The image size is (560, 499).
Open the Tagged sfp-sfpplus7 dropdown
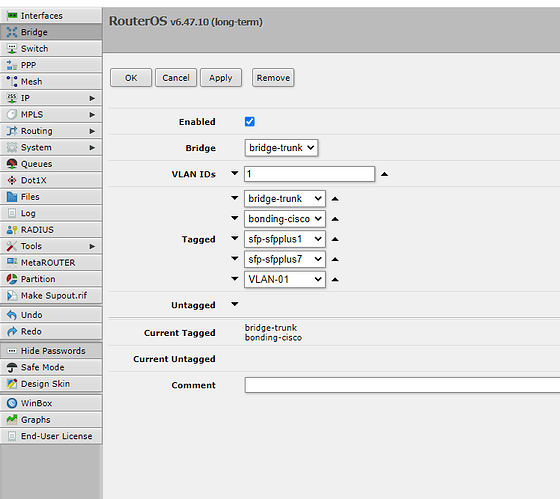(285, 259)
